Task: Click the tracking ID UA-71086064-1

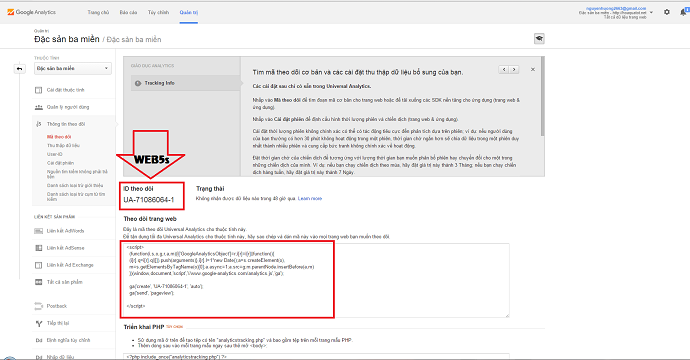Action: click(x=149, y=200)
